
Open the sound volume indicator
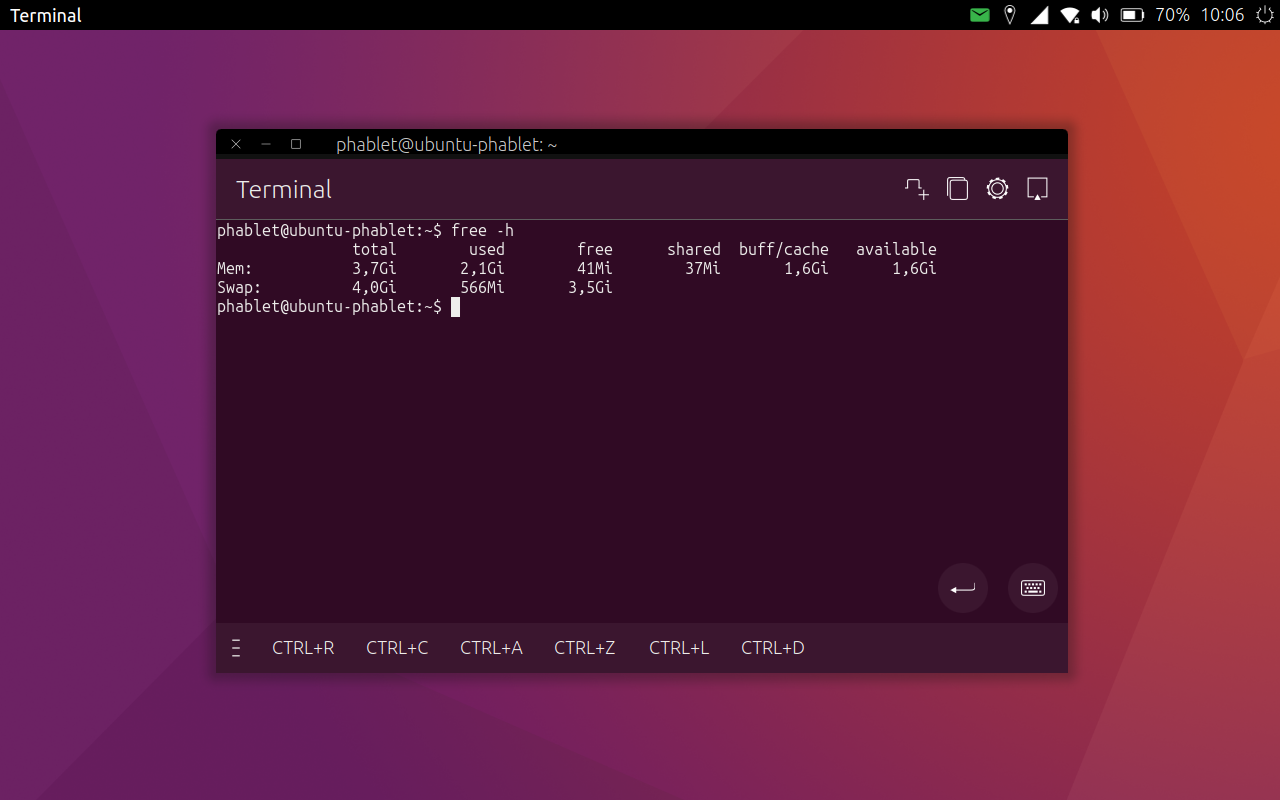[x=1100, y=15]
